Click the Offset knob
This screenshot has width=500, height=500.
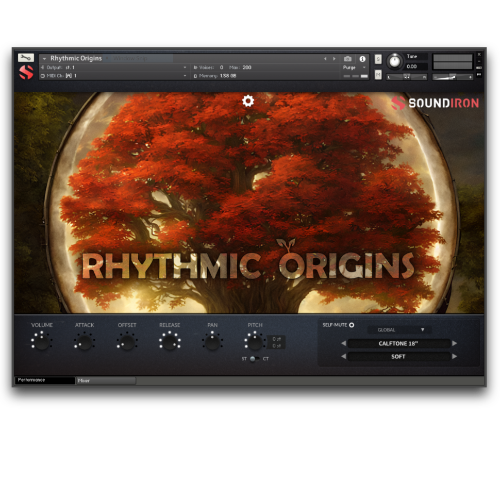(x=127, y=342)
